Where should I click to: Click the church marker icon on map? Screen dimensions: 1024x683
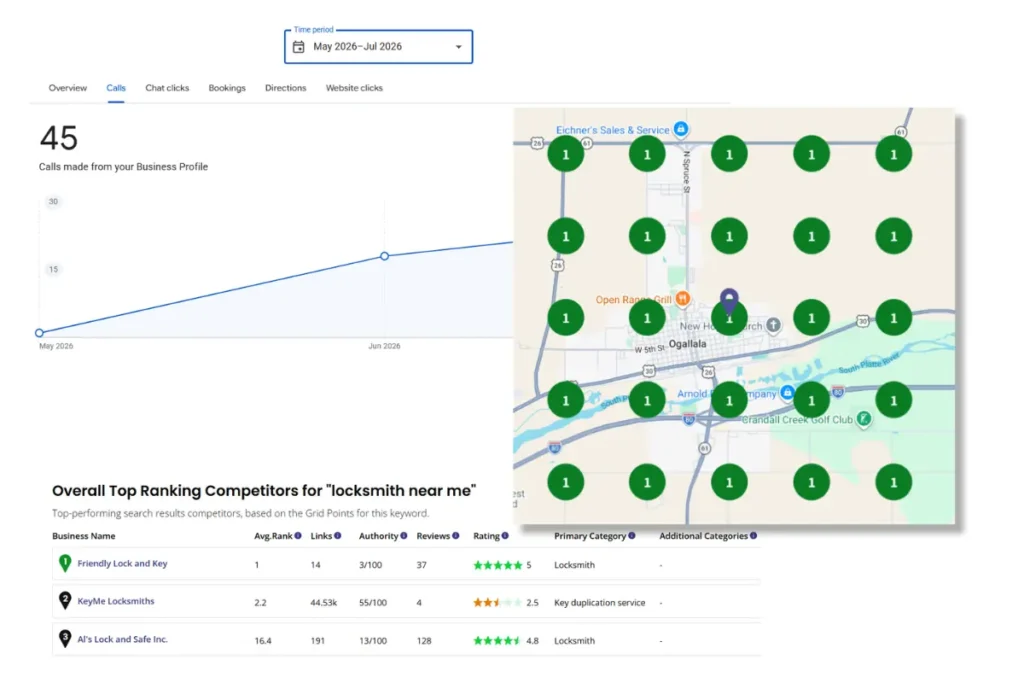tap(773, 325)
